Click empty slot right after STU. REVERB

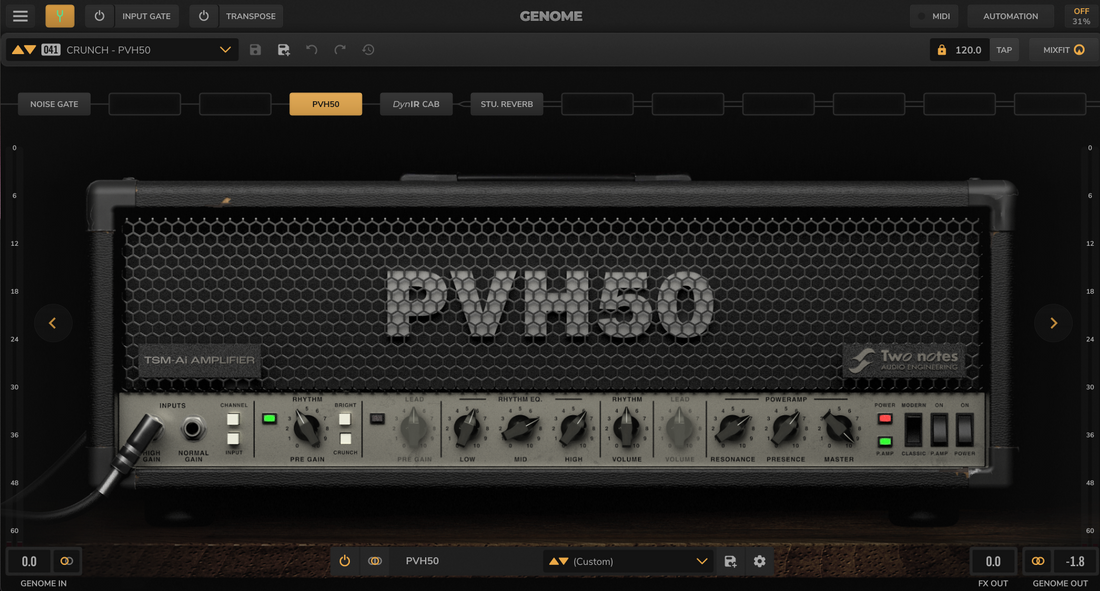point(597,104)
